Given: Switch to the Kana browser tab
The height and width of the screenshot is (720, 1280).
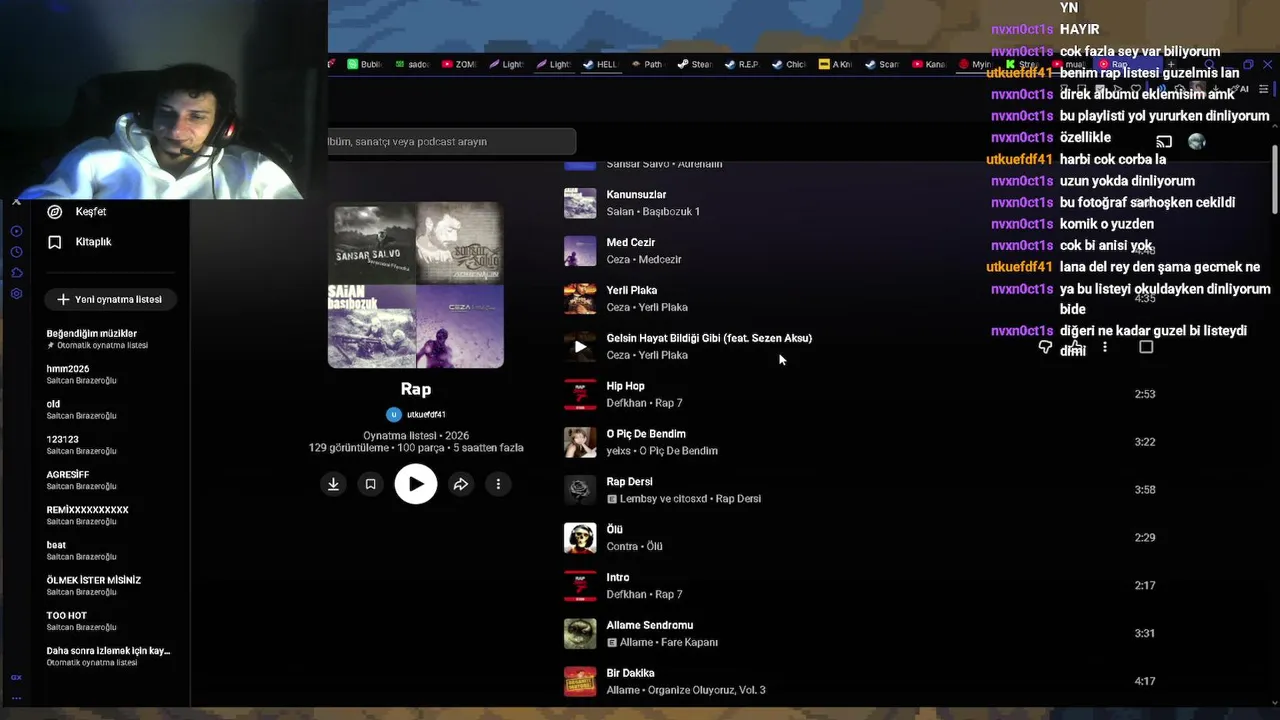Looking at the screenshot, I should pyautogui.click(x=929, y=64).
